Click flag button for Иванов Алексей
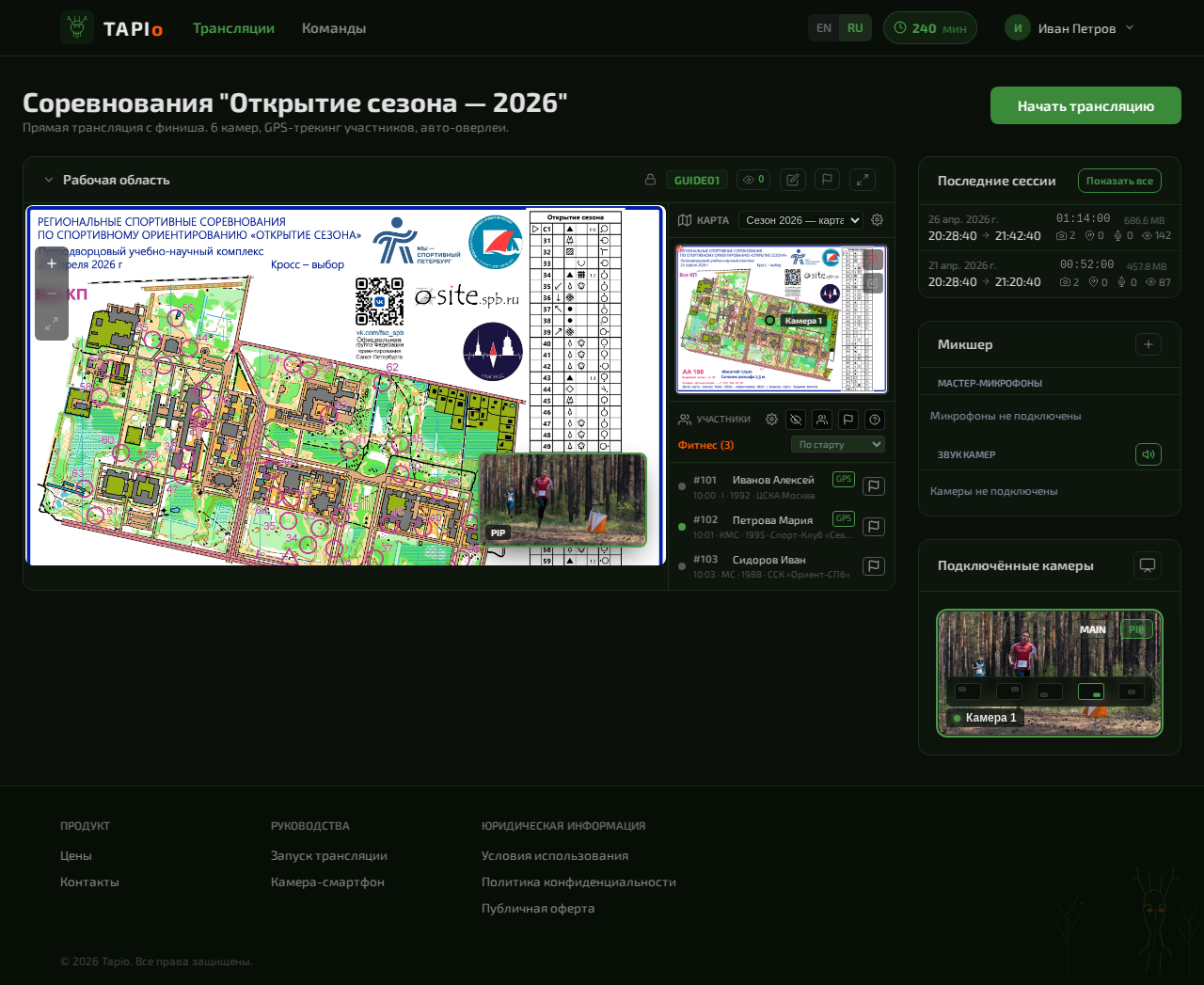Viewport: 1204px width, 985px height. pos(874,486)
